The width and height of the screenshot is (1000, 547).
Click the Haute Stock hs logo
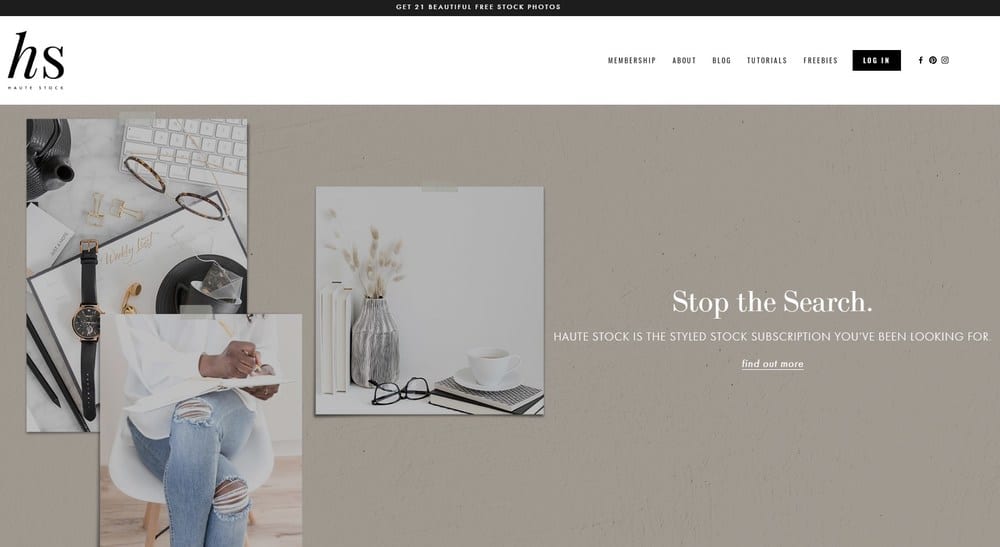tap(36, 61)
